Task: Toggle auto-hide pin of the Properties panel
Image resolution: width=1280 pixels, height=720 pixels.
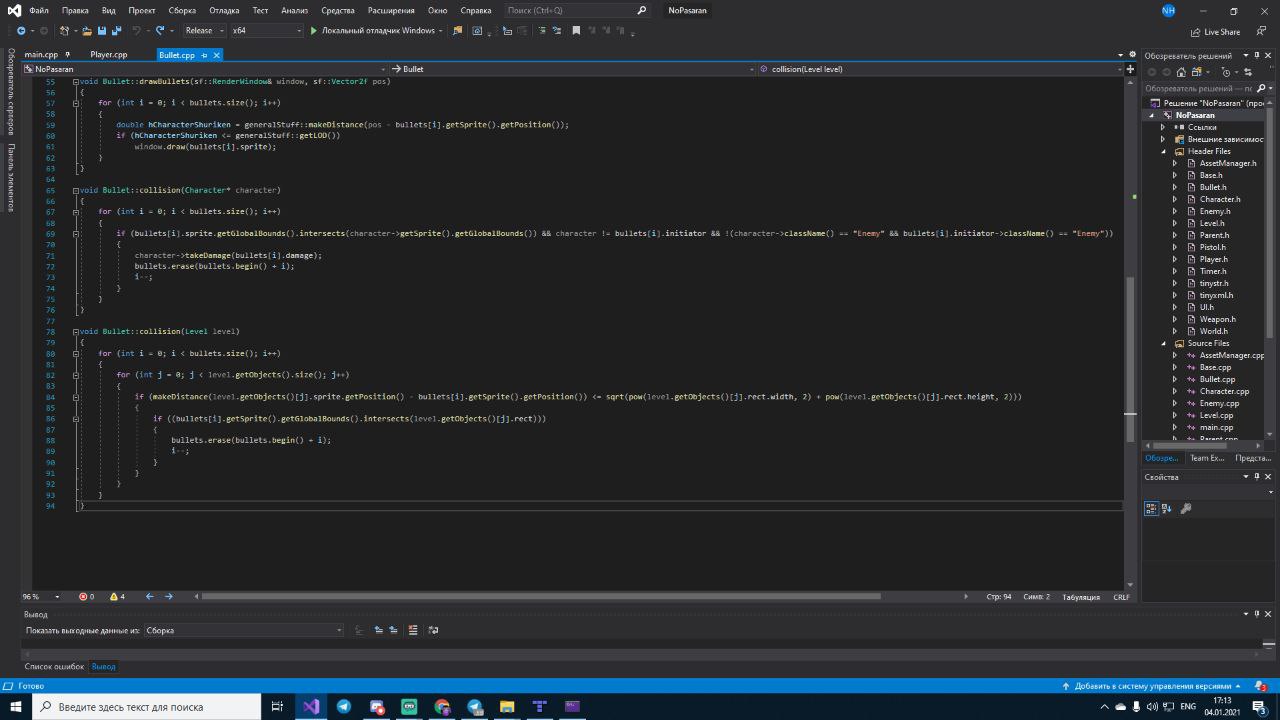Action: point(1257,477)
